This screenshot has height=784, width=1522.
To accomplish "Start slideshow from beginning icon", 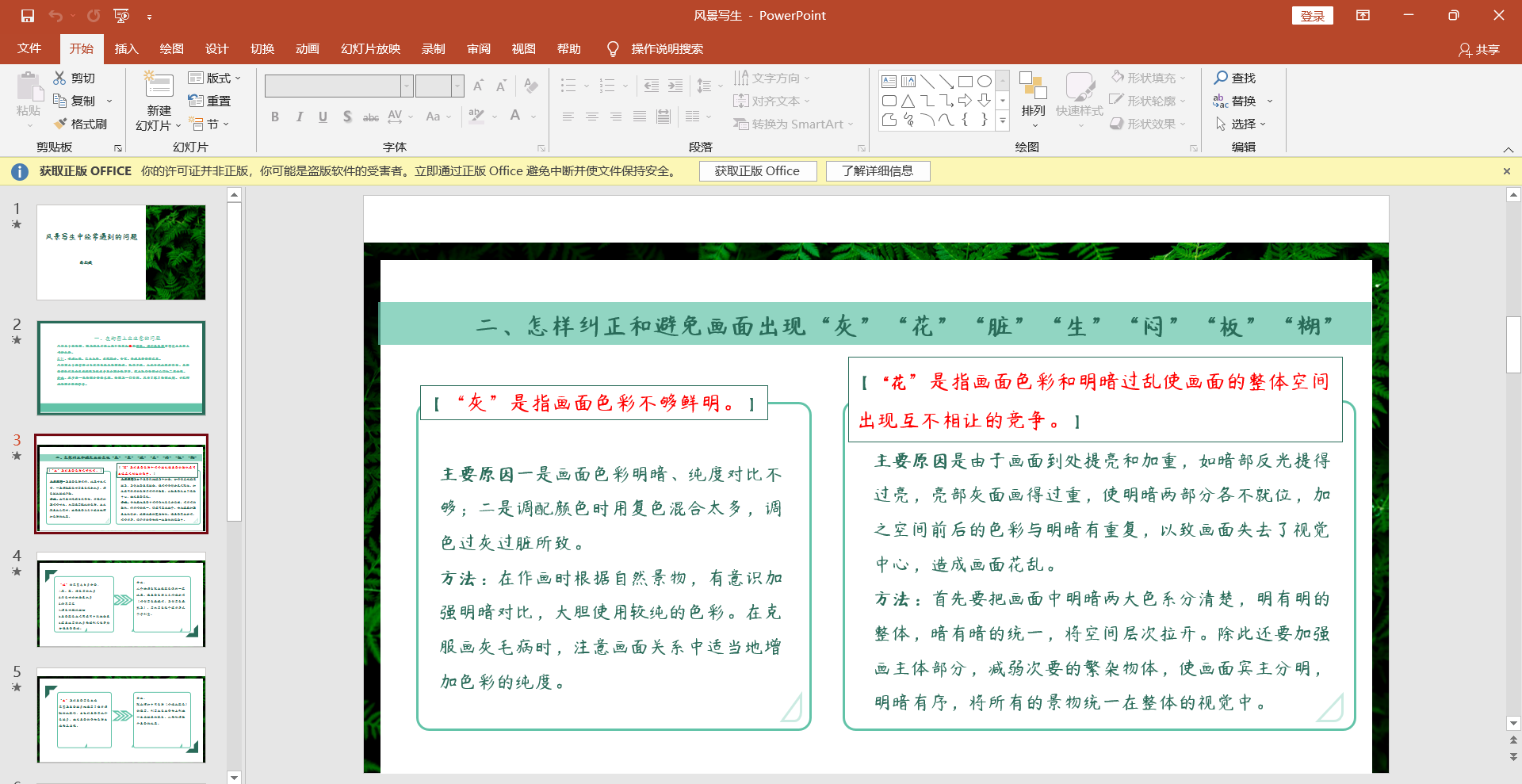I will pyautogui.click(x=121, y=16).
